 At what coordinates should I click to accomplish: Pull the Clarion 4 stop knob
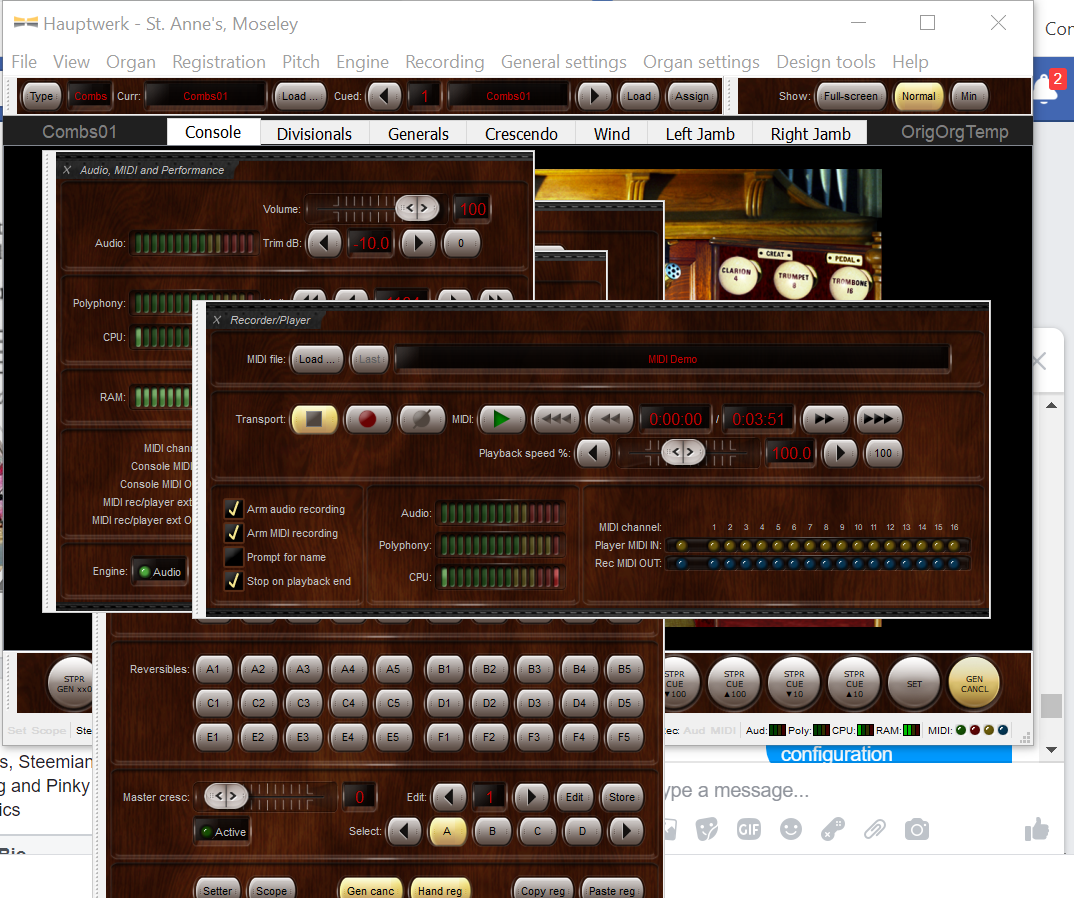(x=736, y=274)
